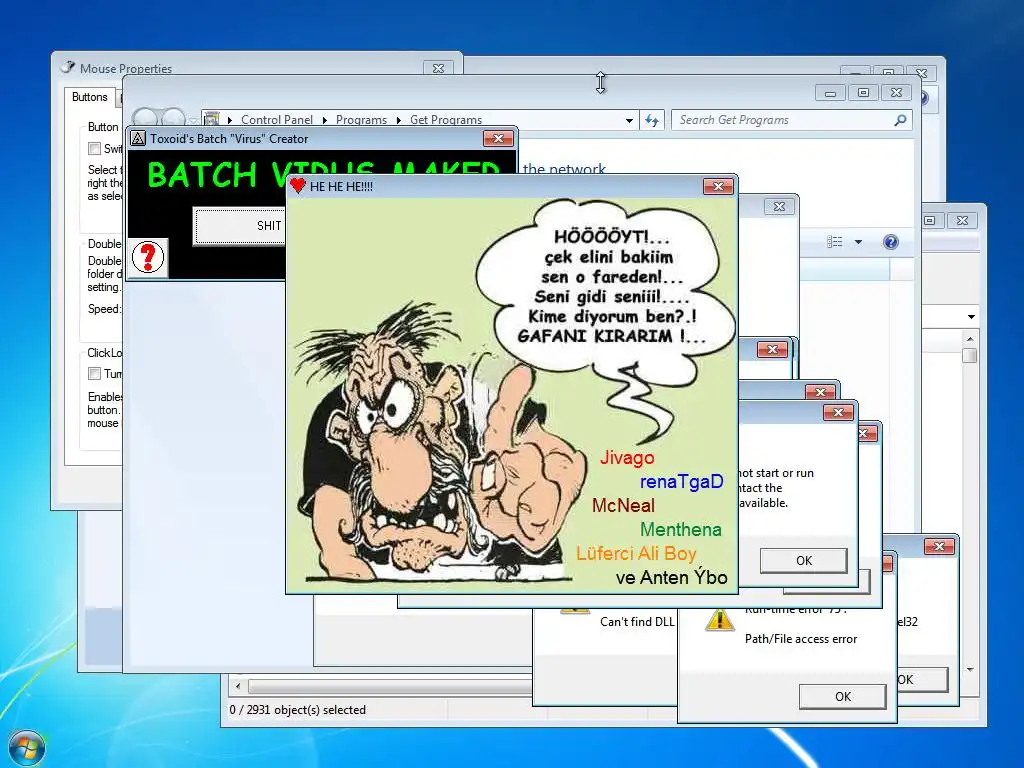Go to Control Panel breadcrumb
1024x768 pixels.
coord(277,120)
